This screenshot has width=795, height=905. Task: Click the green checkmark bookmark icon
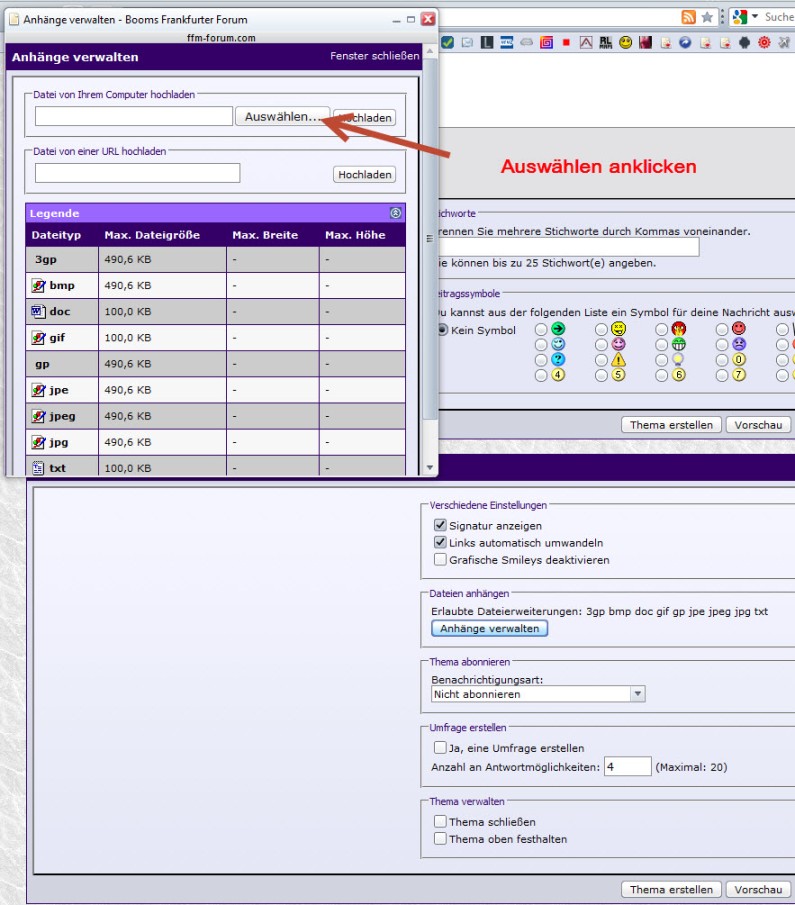tap(447, 43)
